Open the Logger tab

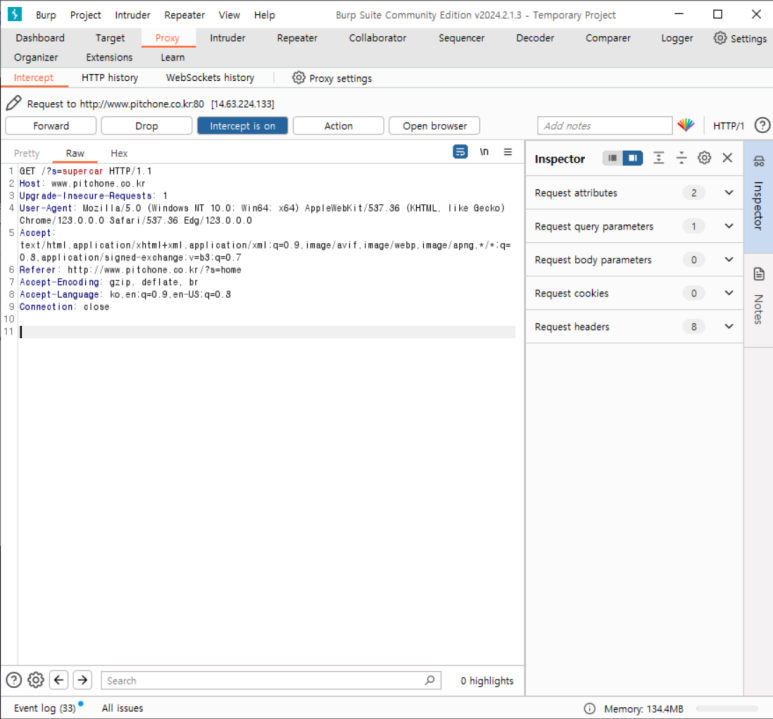click(x=677, y=38)
